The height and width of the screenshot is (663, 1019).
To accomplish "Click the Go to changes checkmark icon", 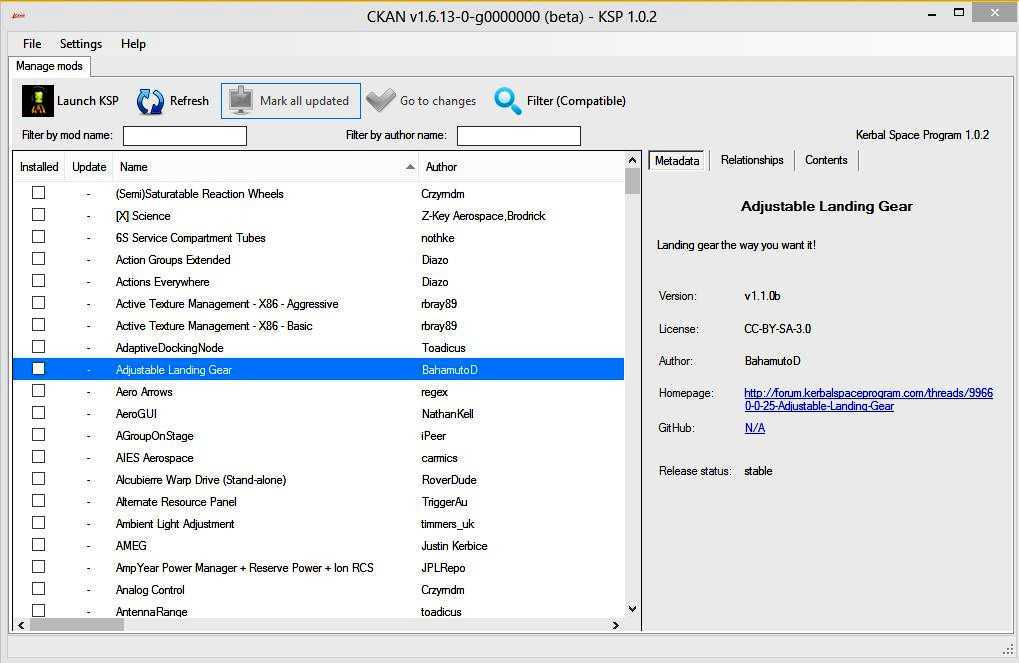I will pos(380,101).
